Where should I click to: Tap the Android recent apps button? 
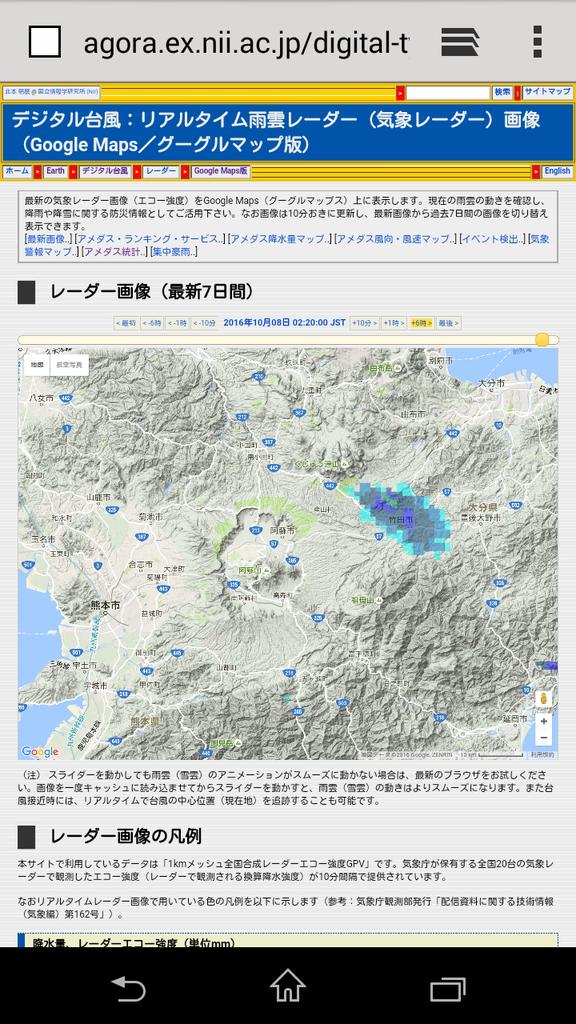tap(448, 989)
